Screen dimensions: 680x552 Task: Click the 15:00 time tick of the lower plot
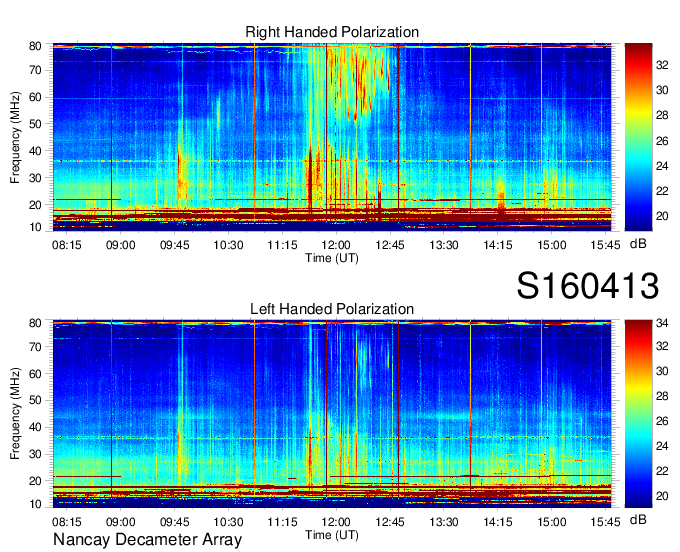[552, 522]
